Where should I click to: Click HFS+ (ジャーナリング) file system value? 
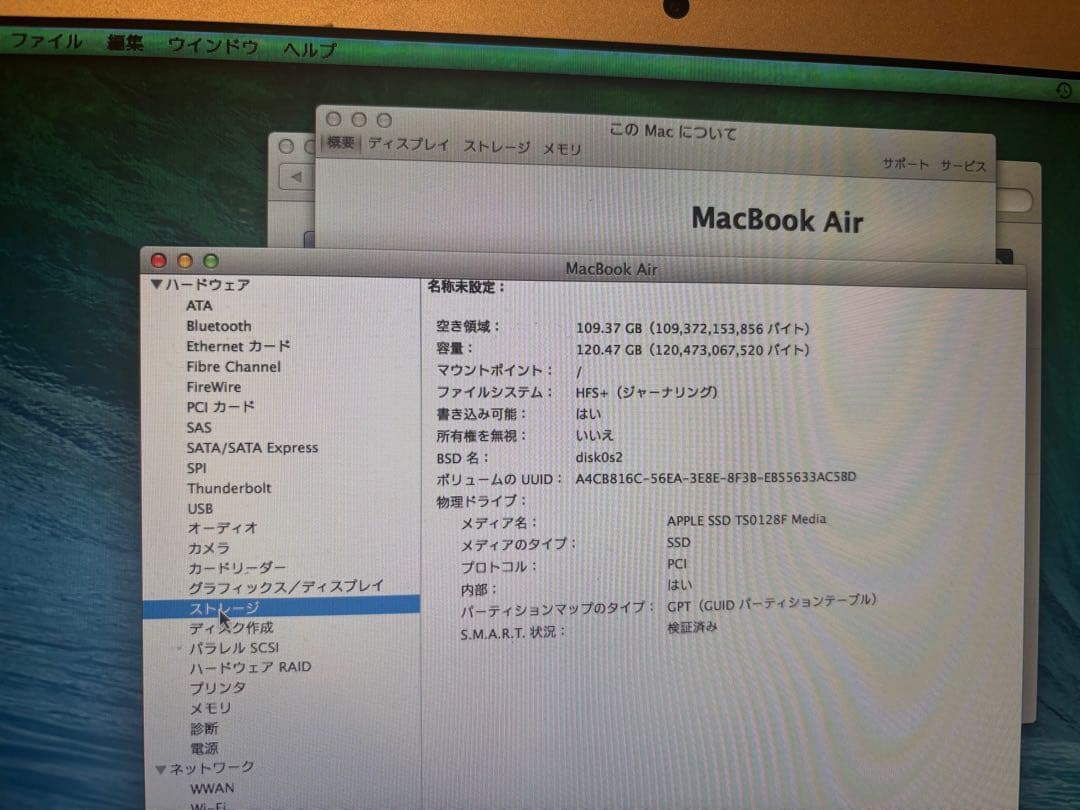[x=646, y=393]
